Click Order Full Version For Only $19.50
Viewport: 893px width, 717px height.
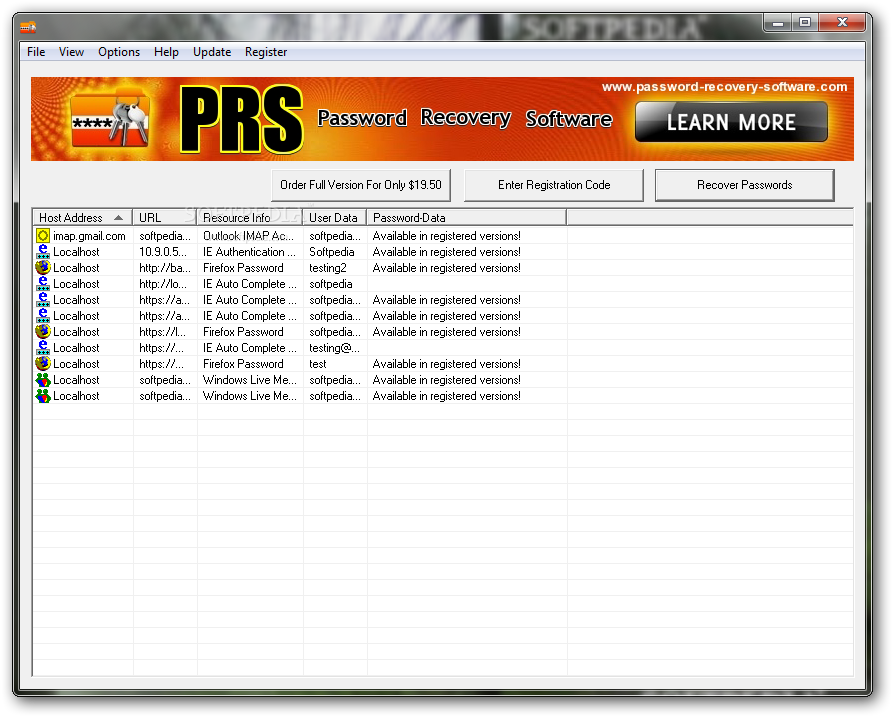pyautogui.click(x=361, y=185)
